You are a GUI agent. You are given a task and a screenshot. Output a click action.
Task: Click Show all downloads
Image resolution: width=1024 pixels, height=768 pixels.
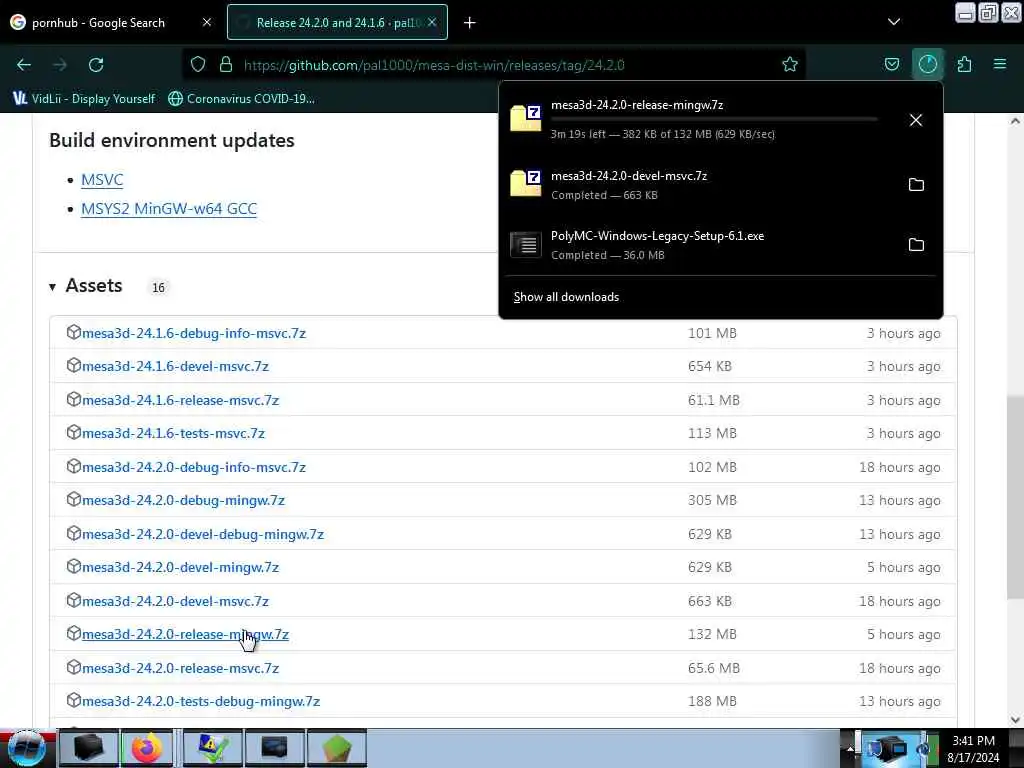point(566,297)
